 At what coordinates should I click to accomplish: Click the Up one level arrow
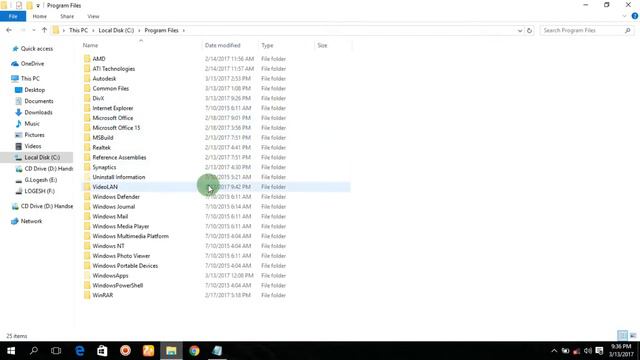(x=44, y=30)
